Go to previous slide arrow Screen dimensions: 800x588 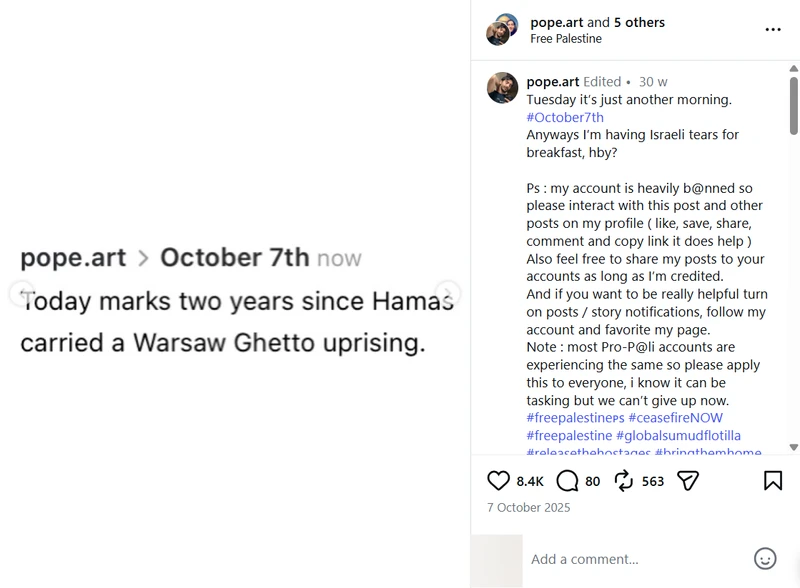coord(22,293)
